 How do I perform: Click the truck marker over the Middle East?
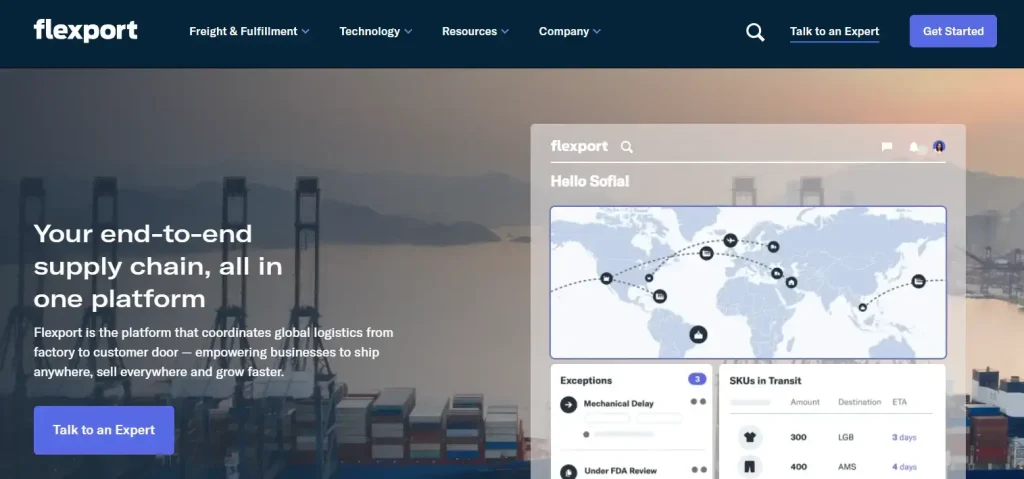(776, 273)
